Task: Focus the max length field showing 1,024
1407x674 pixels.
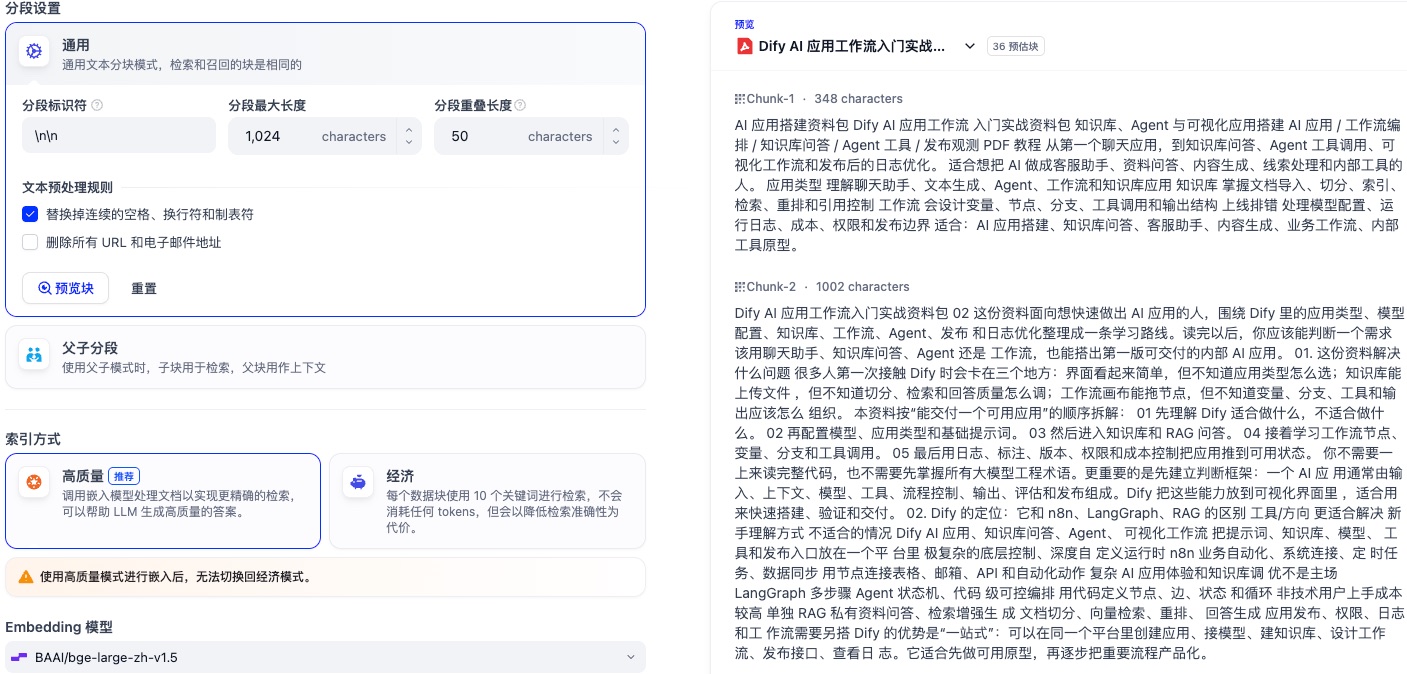Action: 312,136
